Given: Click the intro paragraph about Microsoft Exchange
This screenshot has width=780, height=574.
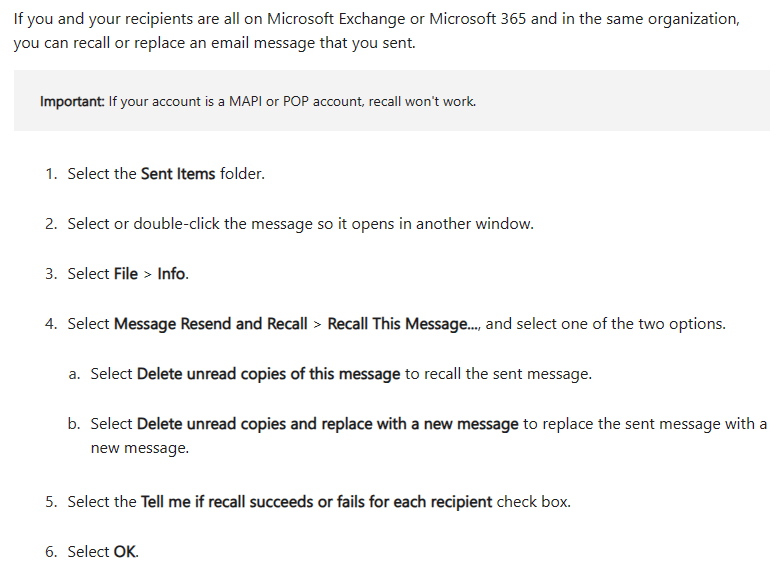Looking at the screenshot, I should pyautogui.click(x=377, y=31).
